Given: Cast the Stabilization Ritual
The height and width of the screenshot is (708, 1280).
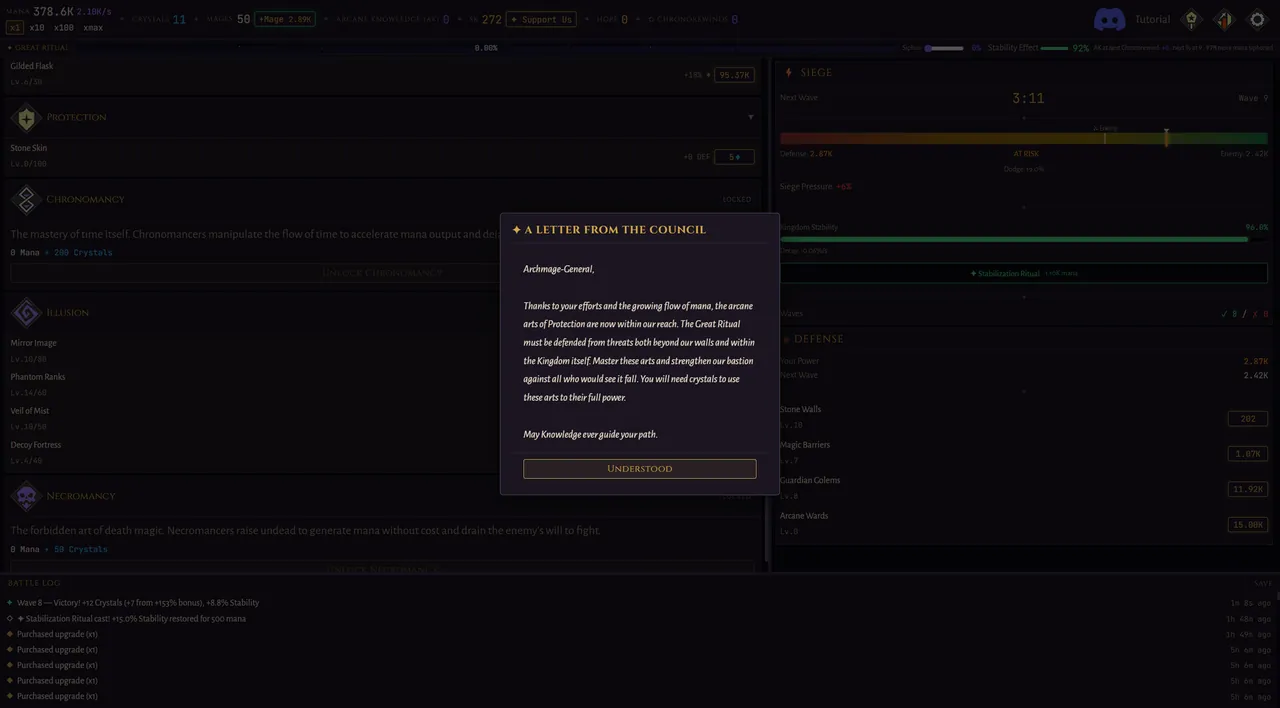Looking at the screenshot, I should [1024, 273].
